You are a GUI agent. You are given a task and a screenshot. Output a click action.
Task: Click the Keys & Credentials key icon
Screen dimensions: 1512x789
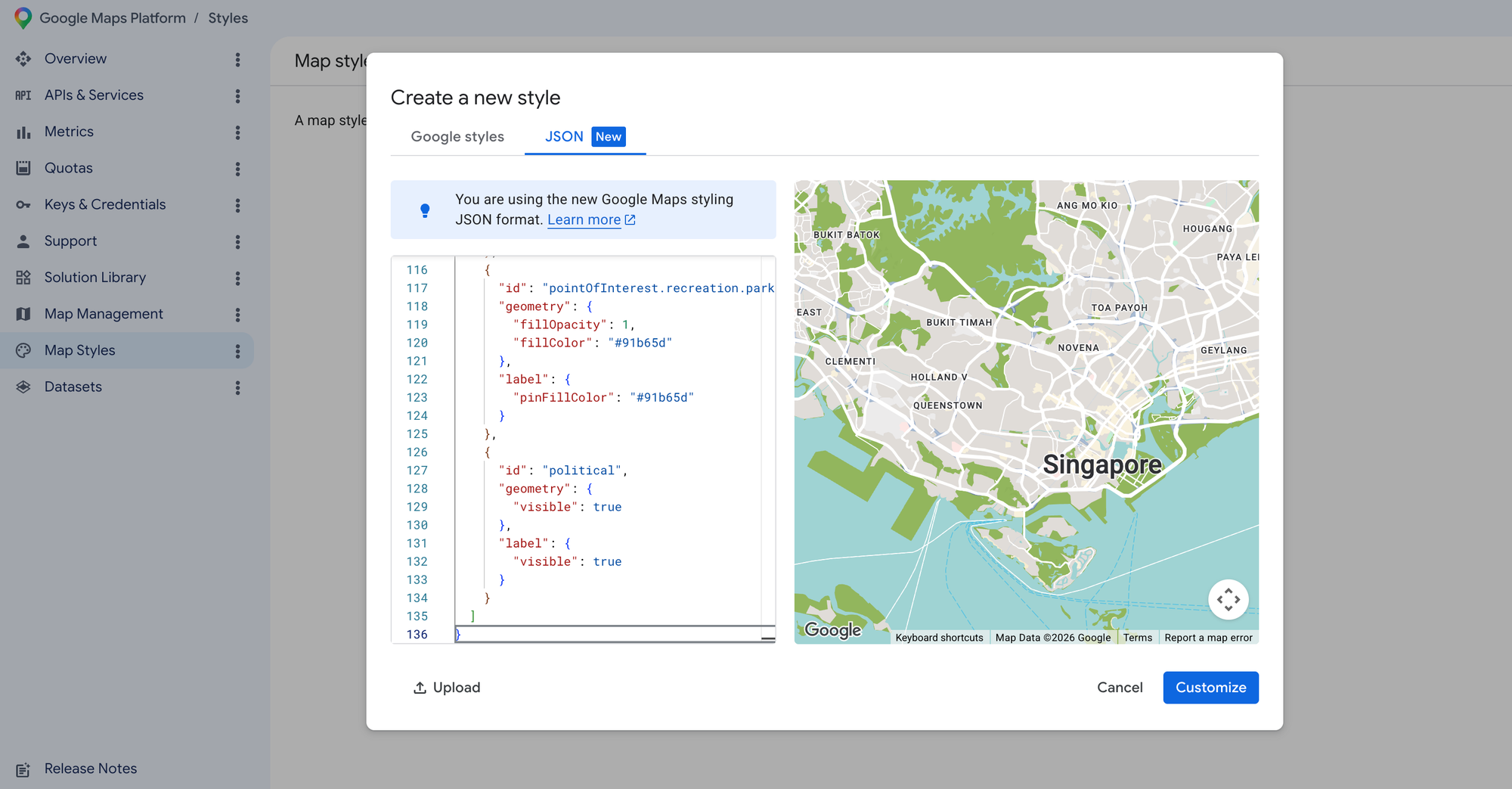coord(23,205)
